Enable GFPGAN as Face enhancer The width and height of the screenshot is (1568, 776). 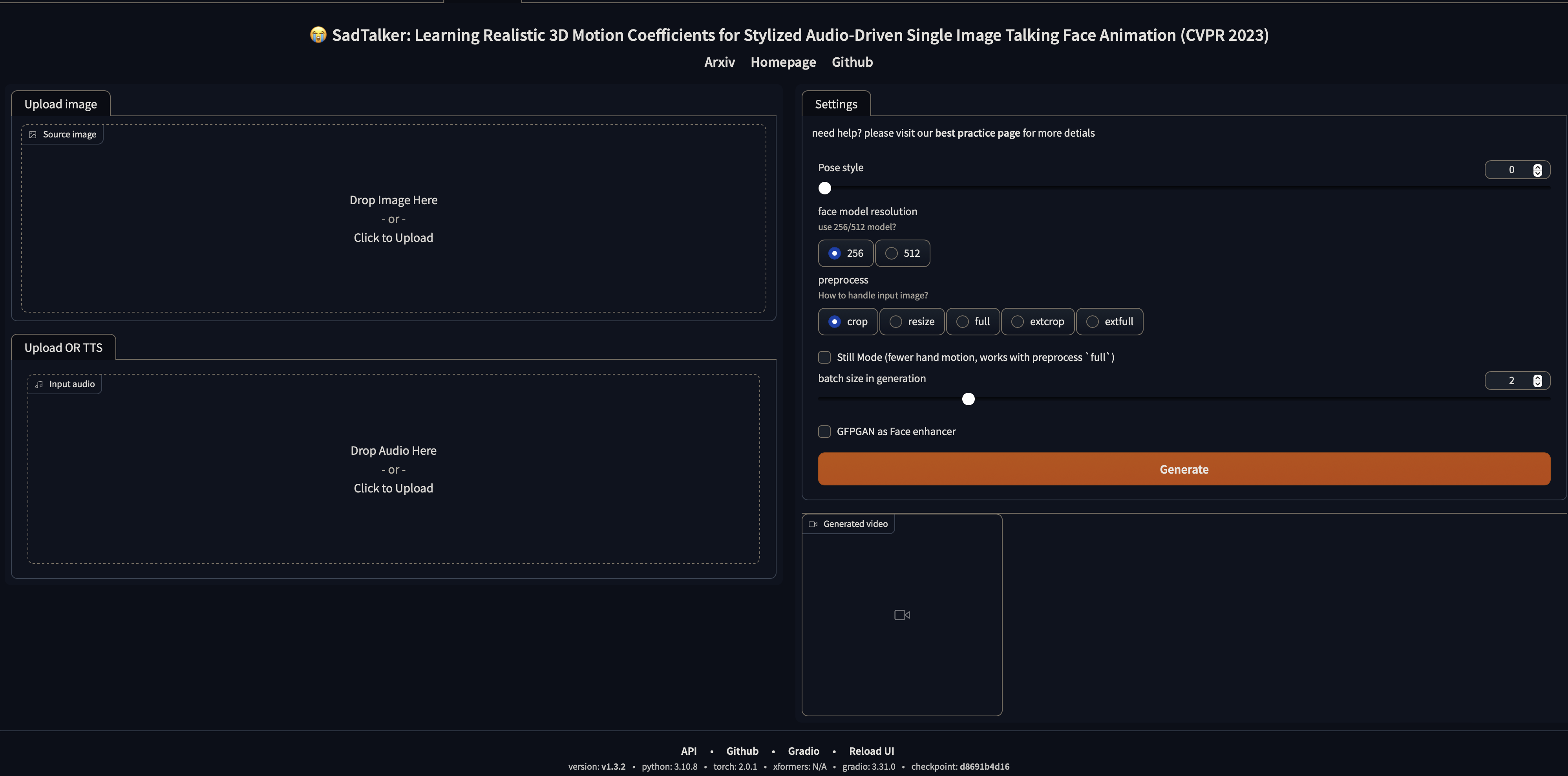click(825, 431)
